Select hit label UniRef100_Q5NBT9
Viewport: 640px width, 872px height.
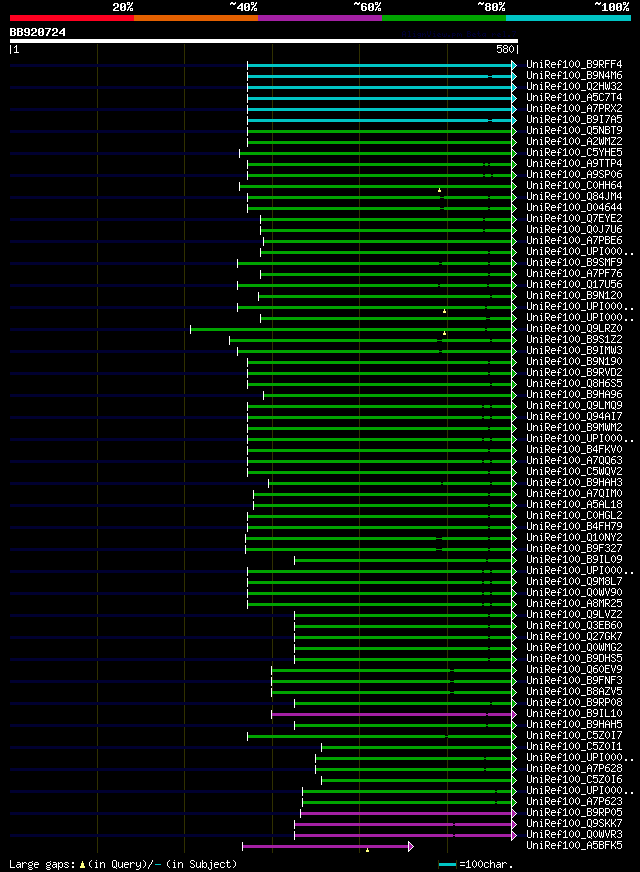(574, 131)
